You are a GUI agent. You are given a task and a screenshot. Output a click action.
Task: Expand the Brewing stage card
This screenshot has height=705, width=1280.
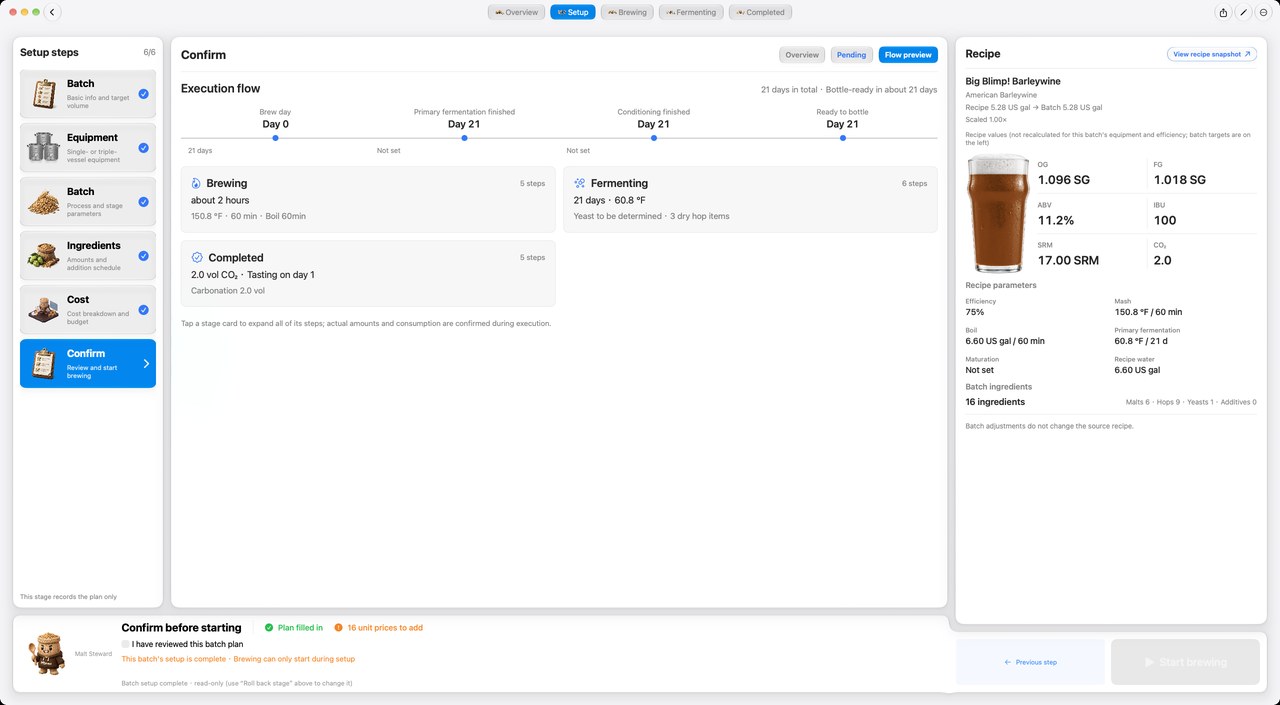(368, 199)
